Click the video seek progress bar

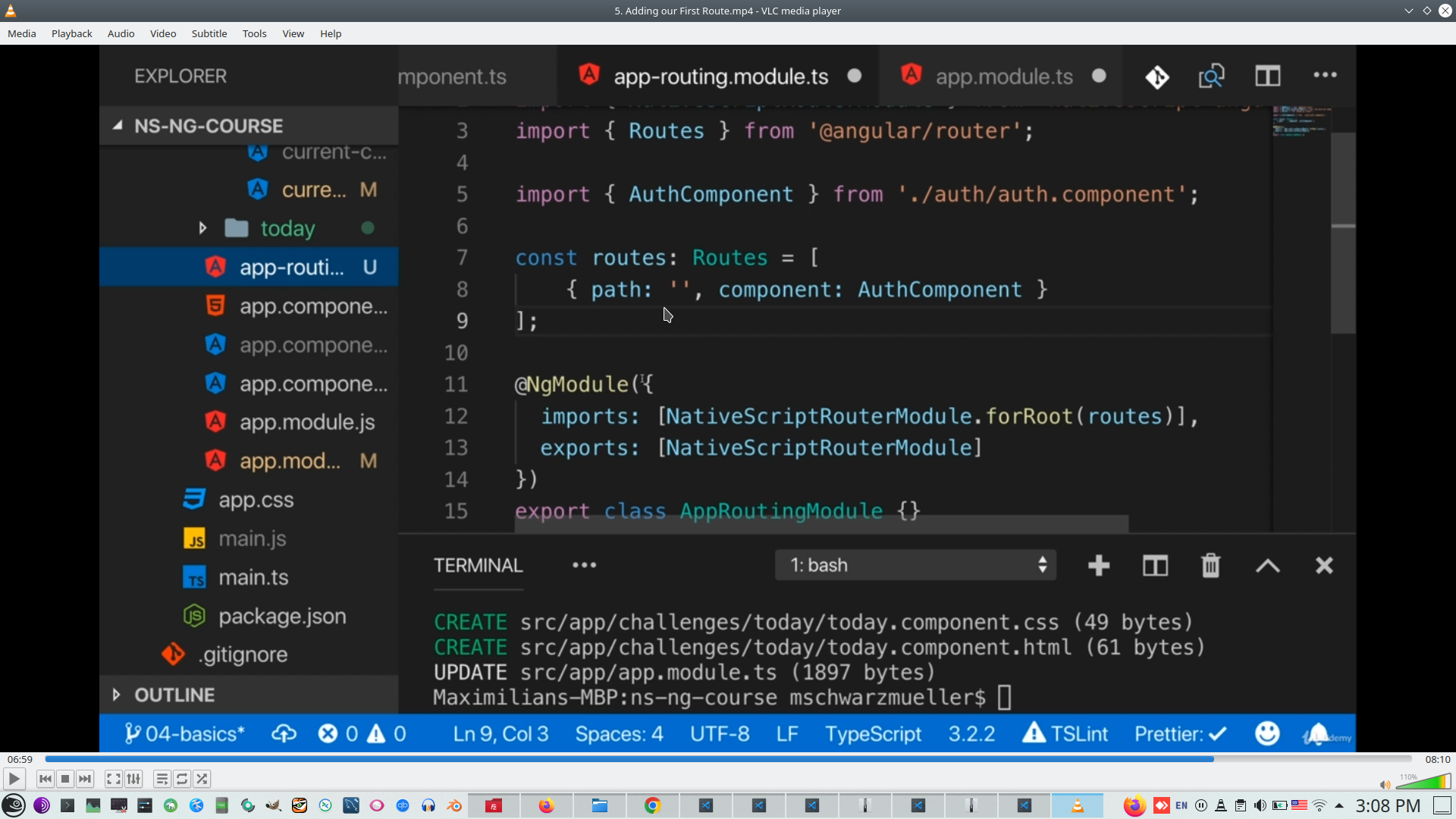(x=728, y=759)
